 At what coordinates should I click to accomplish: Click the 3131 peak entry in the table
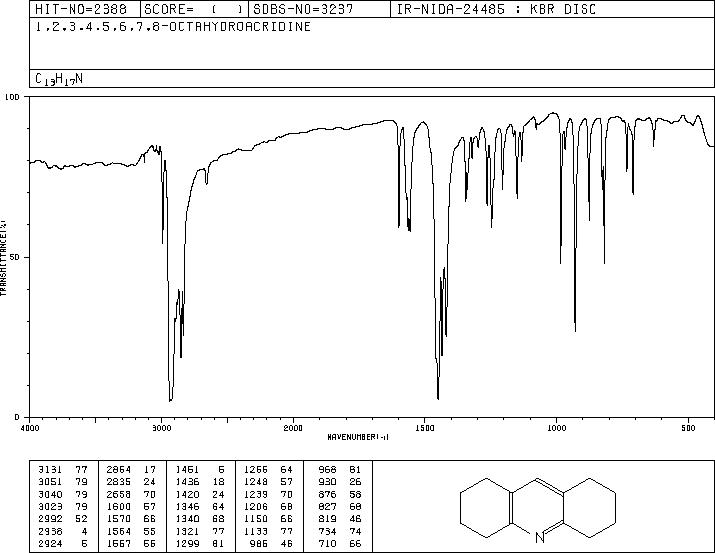62,469
